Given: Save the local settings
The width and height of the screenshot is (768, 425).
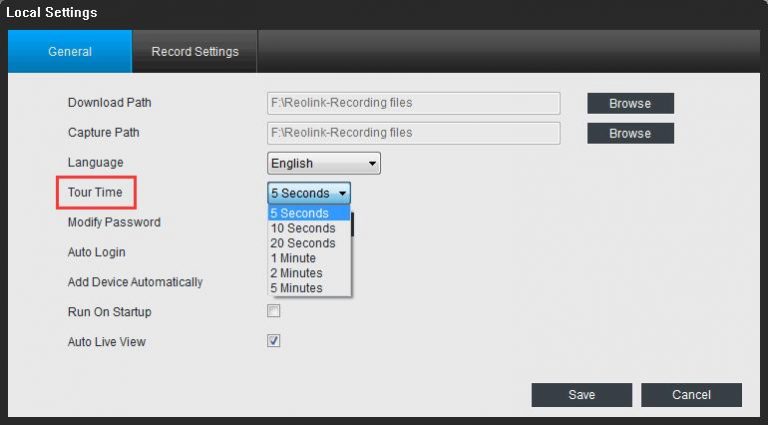Looking at the screenshot, I should point(581,395).
